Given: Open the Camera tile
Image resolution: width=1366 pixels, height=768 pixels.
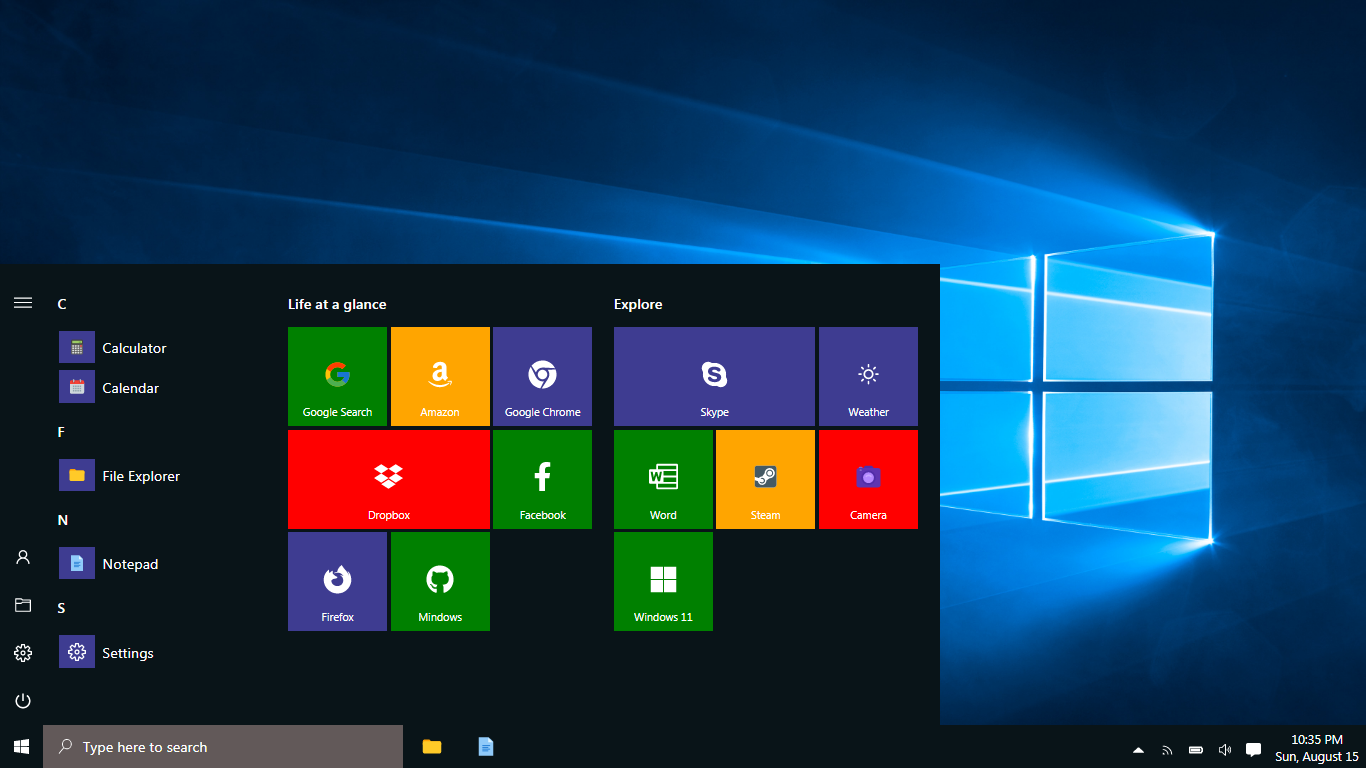Looking at the screenshot, I should [x=868, y=479].
